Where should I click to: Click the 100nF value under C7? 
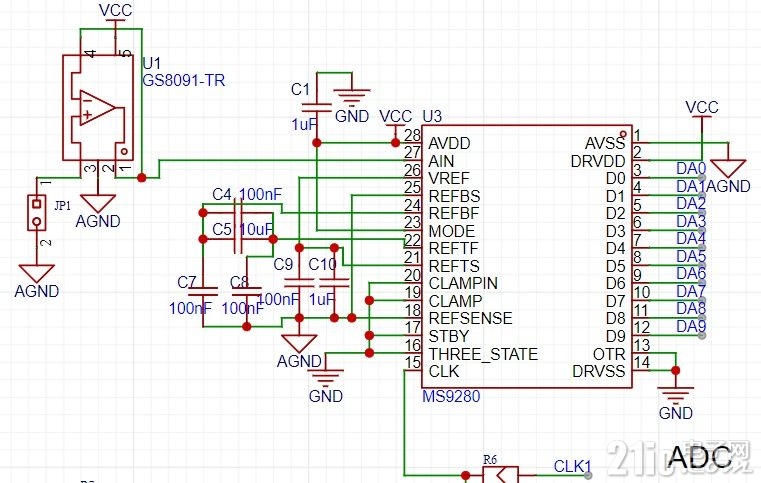pyautogui.click(x=191, y=308)
